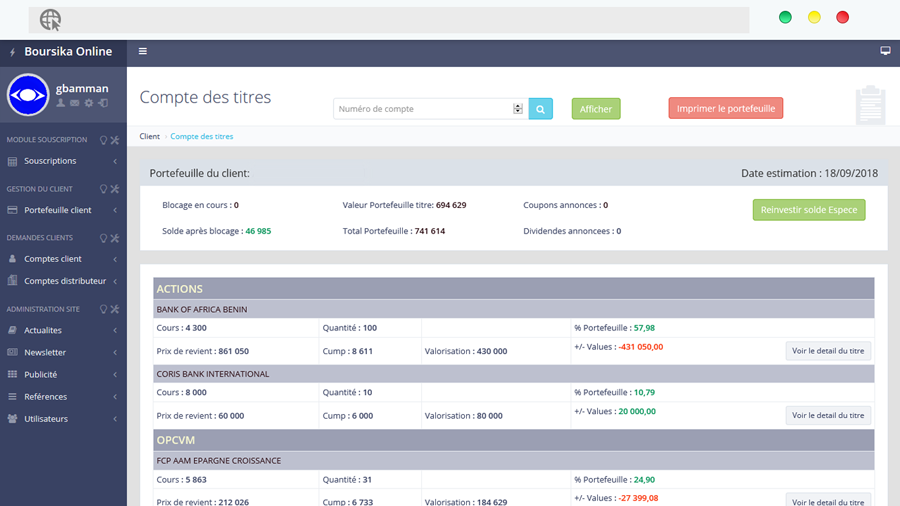Screen dimensions: 900x506
Task: Click the gbamman username
Action: [82, 88]
